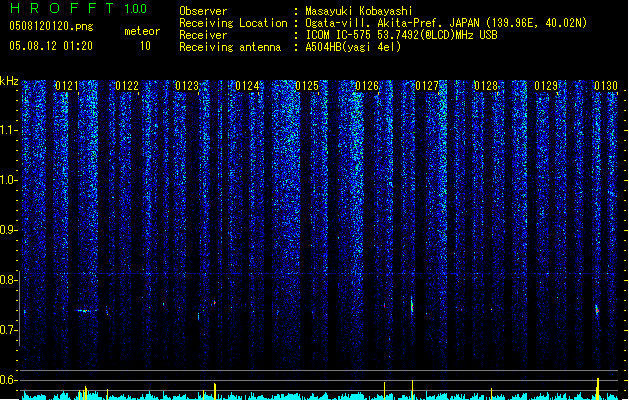Click observer name Masayuki Kobayashi

[359, 11]
